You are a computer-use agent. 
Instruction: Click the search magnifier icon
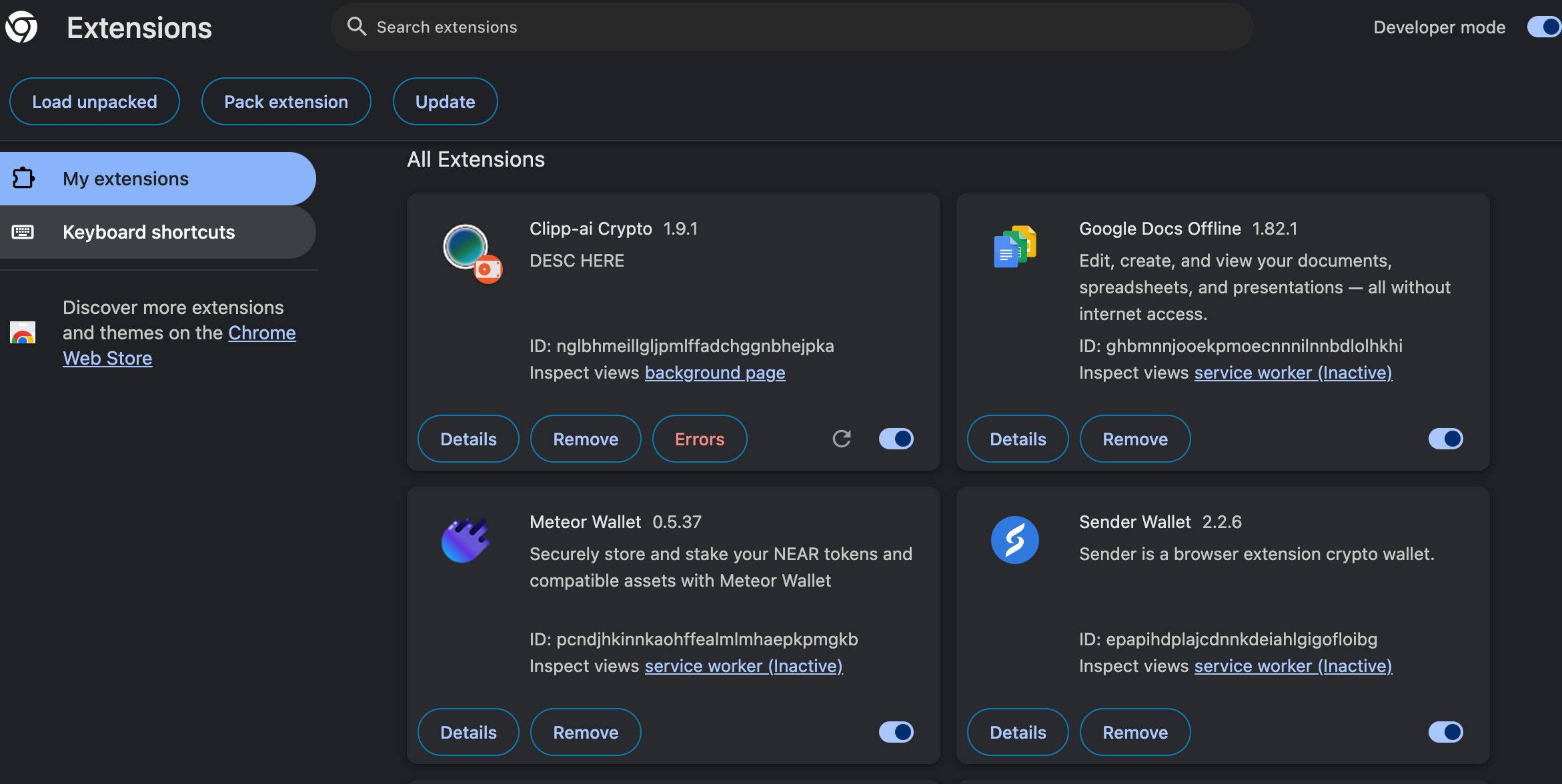click(x=357, y=27)
